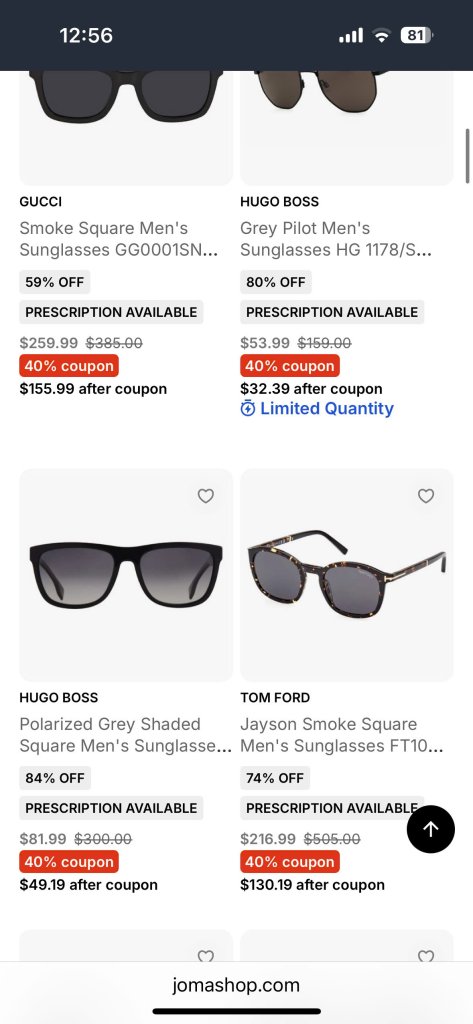Tap heart icon on Tom Ford Jayson sunglasses

pos(426,496)
